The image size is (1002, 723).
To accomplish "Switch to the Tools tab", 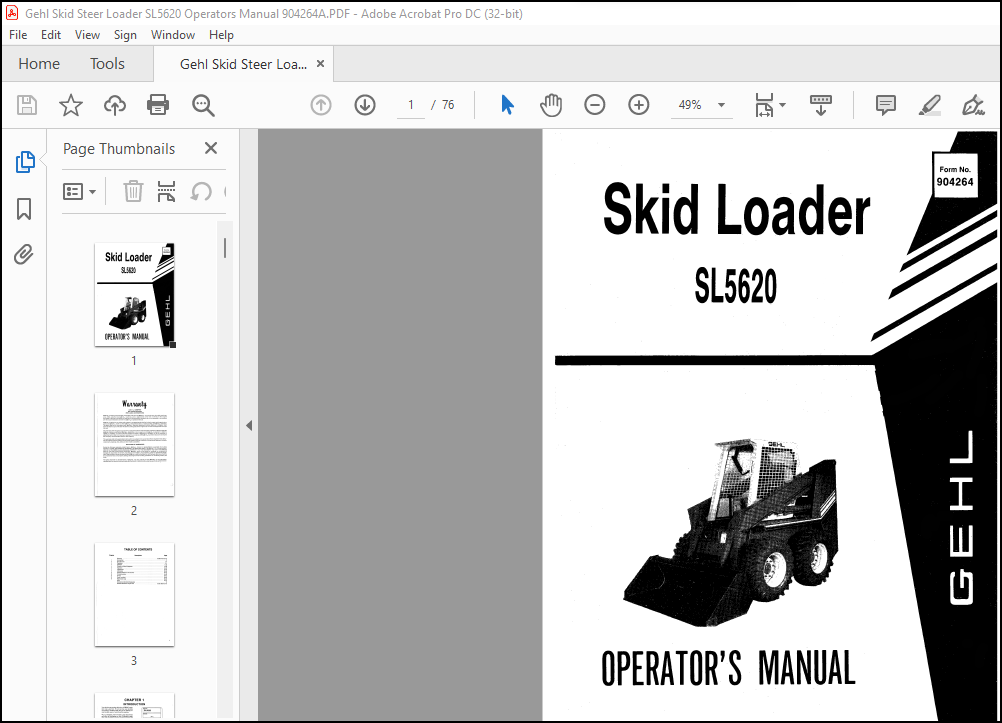I will point(107,63).
